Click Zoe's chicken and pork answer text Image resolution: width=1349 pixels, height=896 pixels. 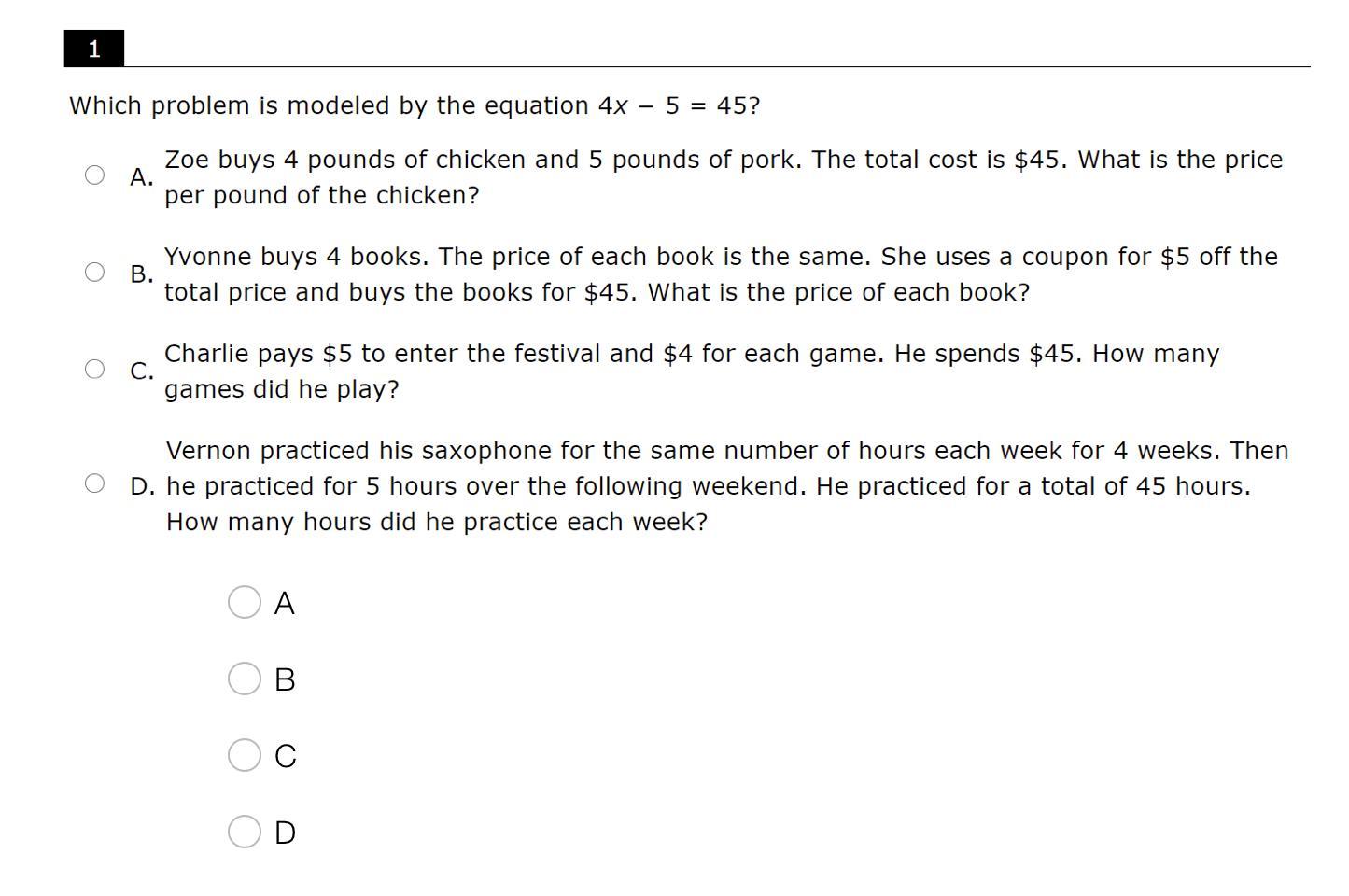coord(724,176)
